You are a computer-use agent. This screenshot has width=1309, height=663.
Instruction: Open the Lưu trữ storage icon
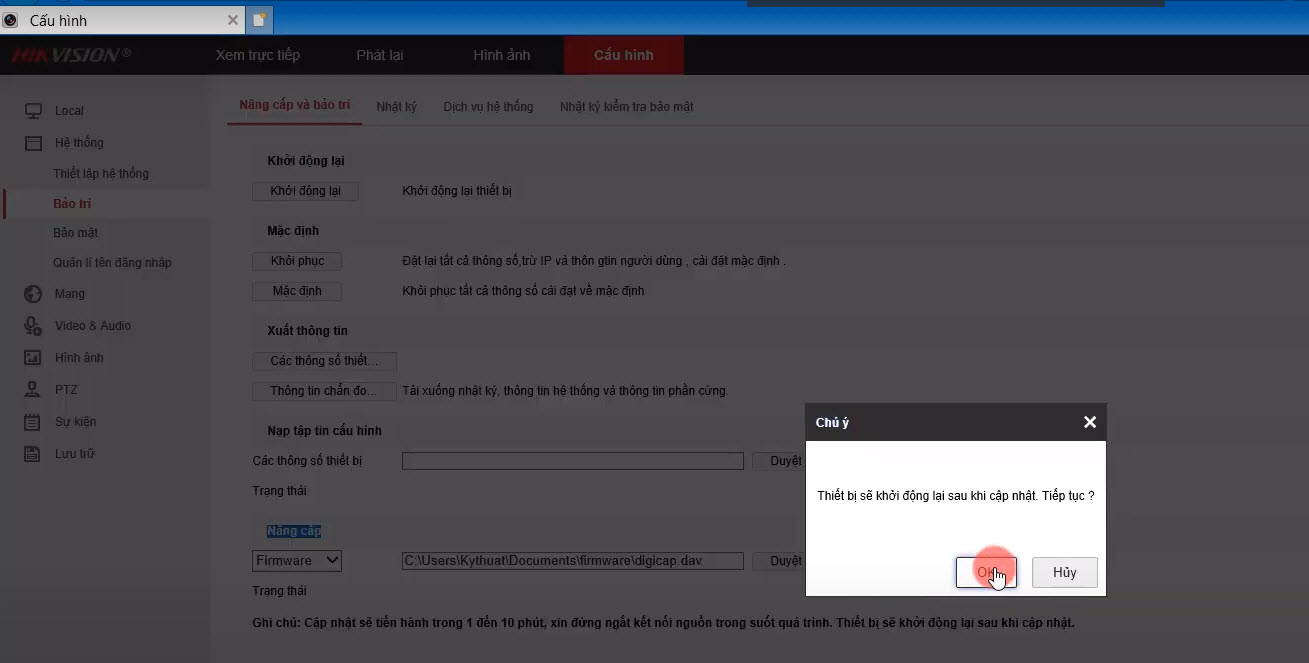[x=34, y=454]
